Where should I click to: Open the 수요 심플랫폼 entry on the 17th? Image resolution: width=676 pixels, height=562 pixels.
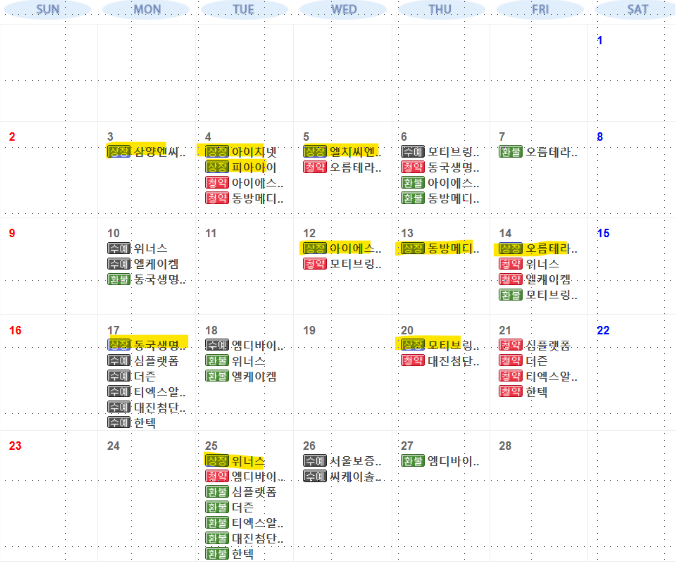coord(143,360)
